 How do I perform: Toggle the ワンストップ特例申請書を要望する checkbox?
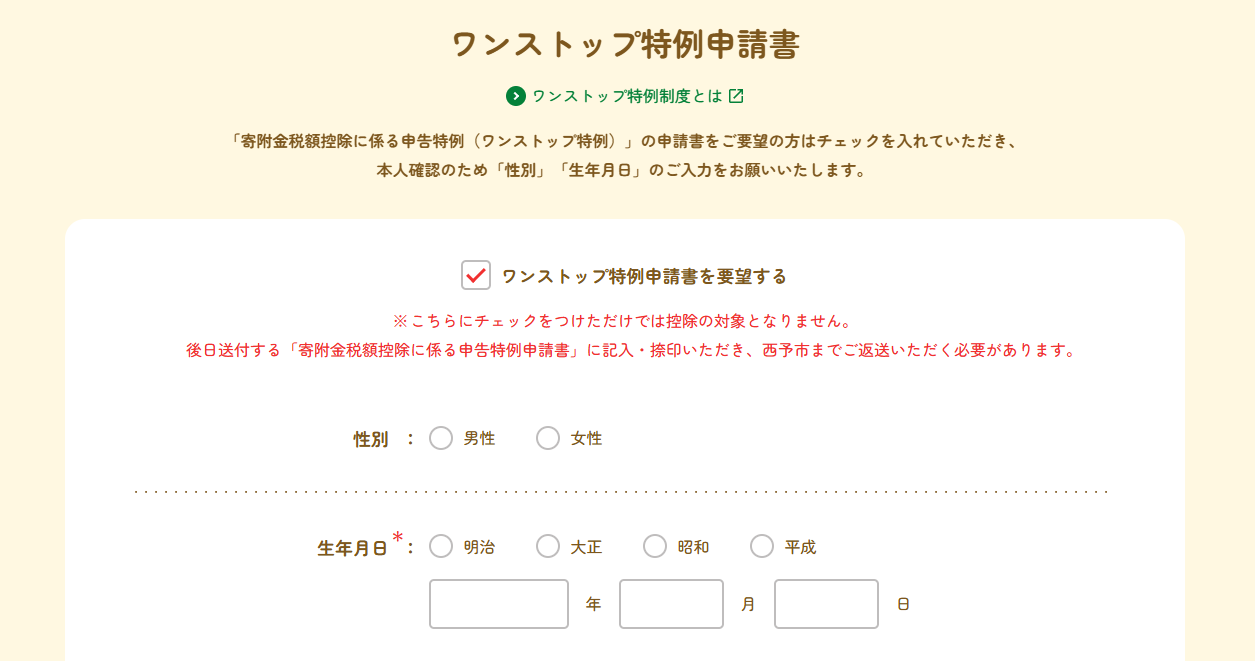click(476, 275)
